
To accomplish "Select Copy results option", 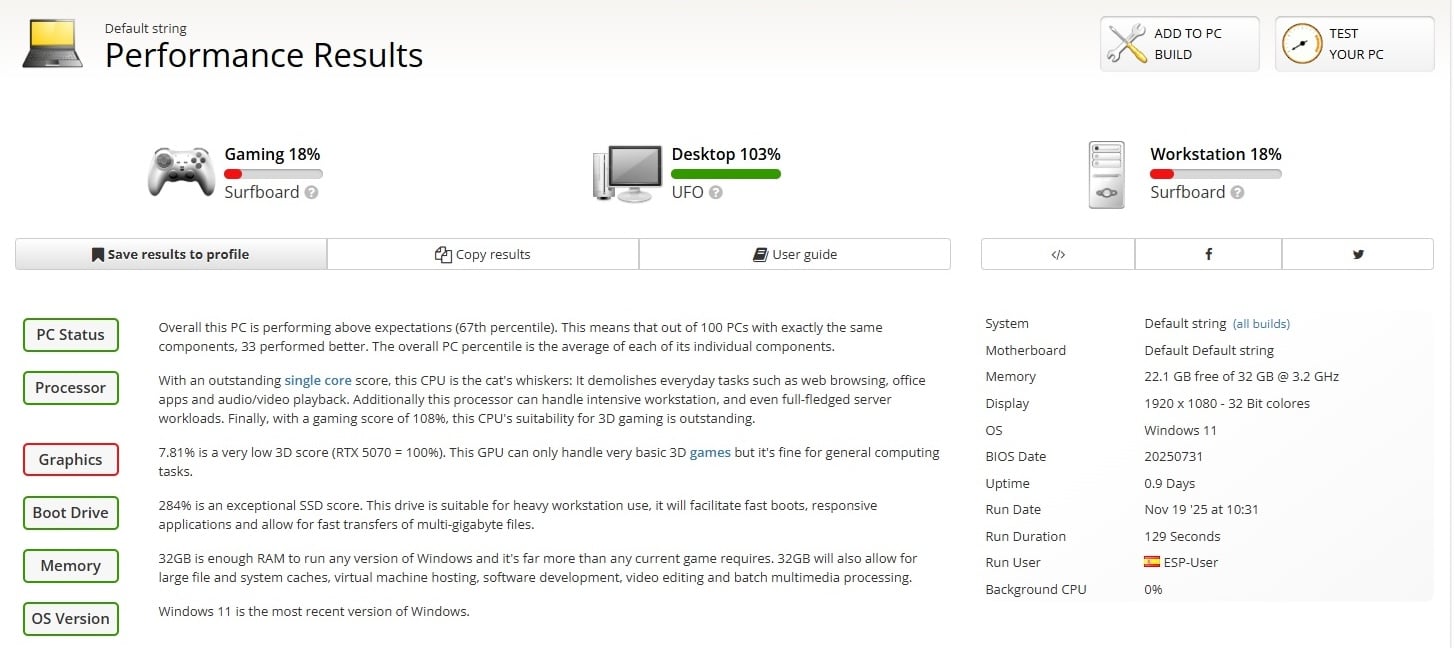I will click(x=483, y=254).
